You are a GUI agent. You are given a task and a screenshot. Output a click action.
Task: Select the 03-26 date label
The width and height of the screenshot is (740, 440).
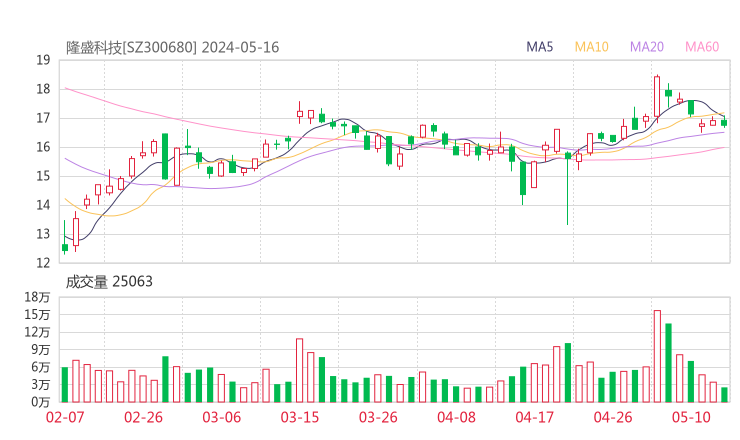tap(378, 417)
